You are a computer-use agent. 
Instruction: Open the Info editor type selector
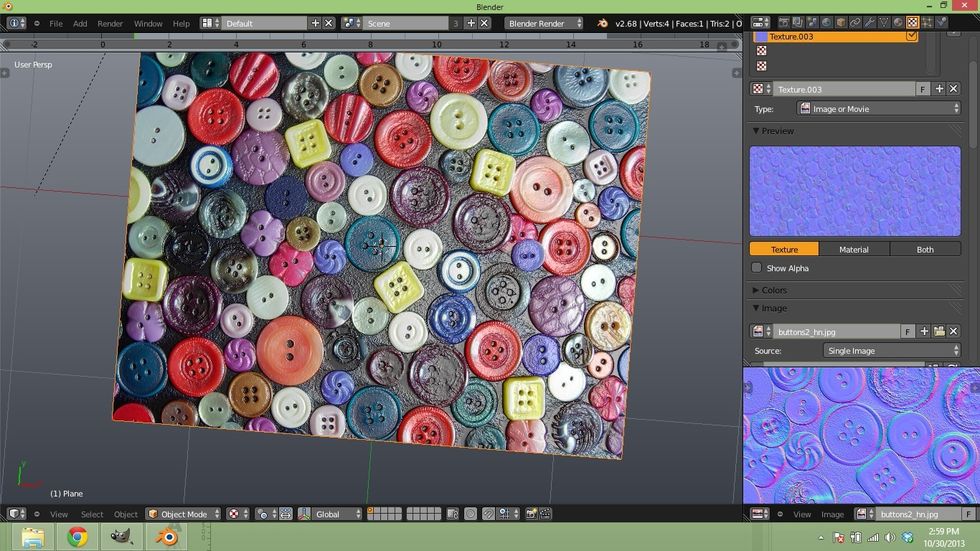pos(16,23)
